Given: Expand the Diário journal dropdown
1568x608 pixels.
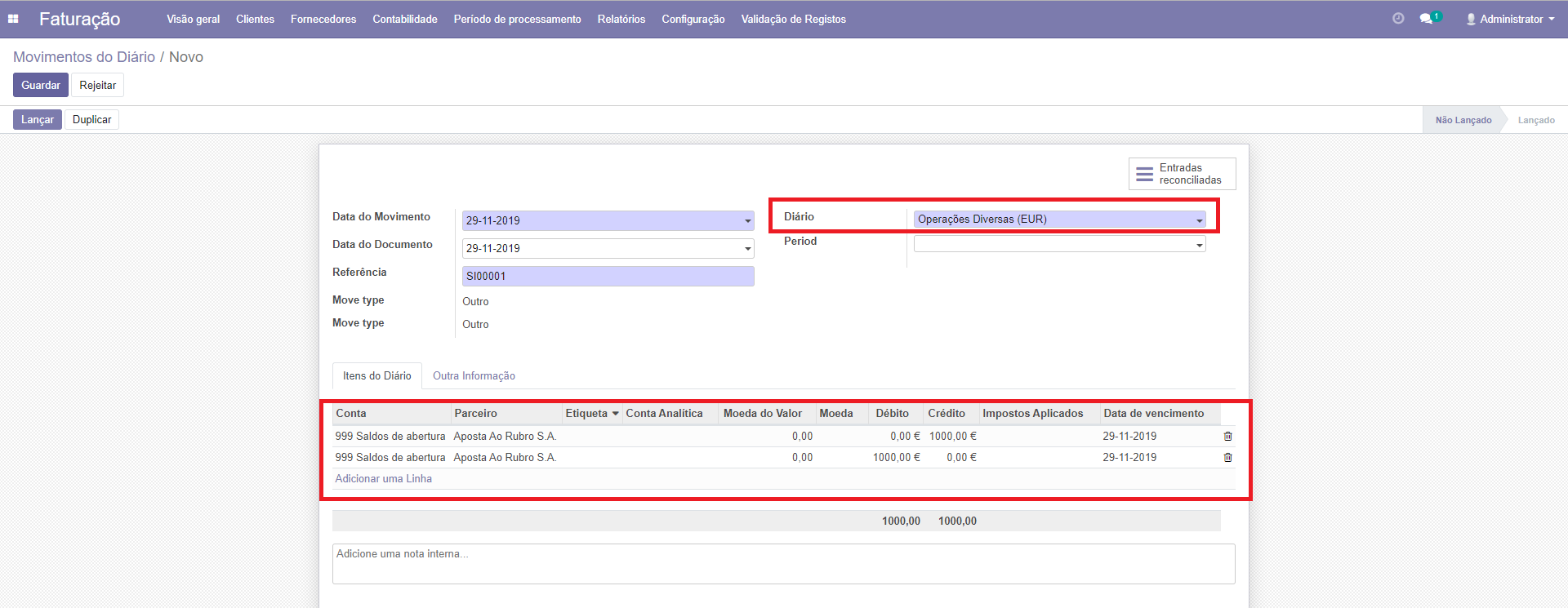Looking at the screenshot, I should [1199, 220].
